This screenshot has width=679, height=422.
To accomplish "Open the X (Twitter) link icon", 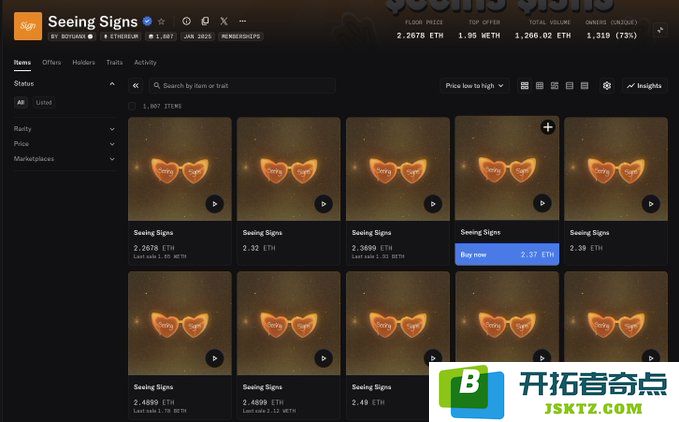I will pyautogui.click(x=224, y=21).
